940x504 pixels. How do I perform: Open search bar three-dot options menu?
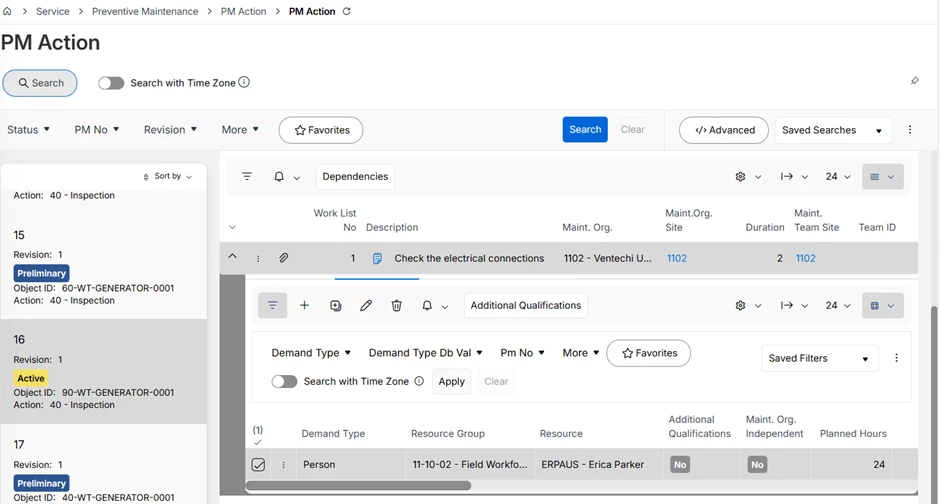(x=910, y=129)
